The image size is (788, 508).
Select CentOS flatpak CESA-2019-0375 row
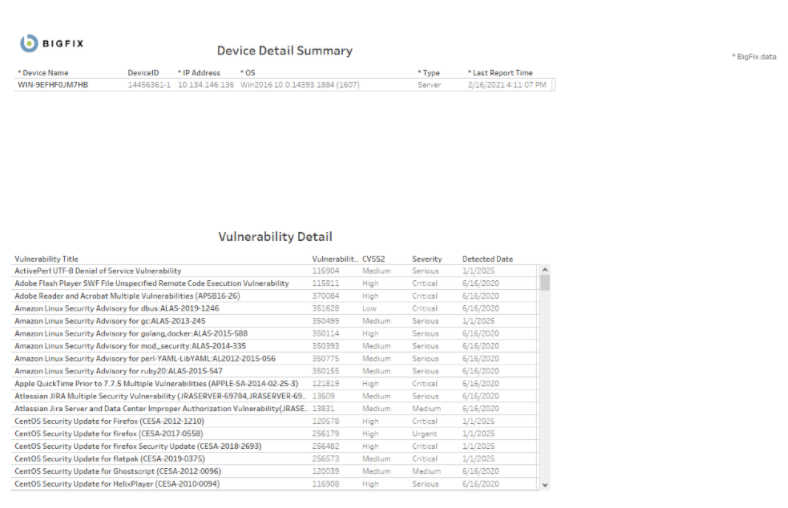pos(274,459)
